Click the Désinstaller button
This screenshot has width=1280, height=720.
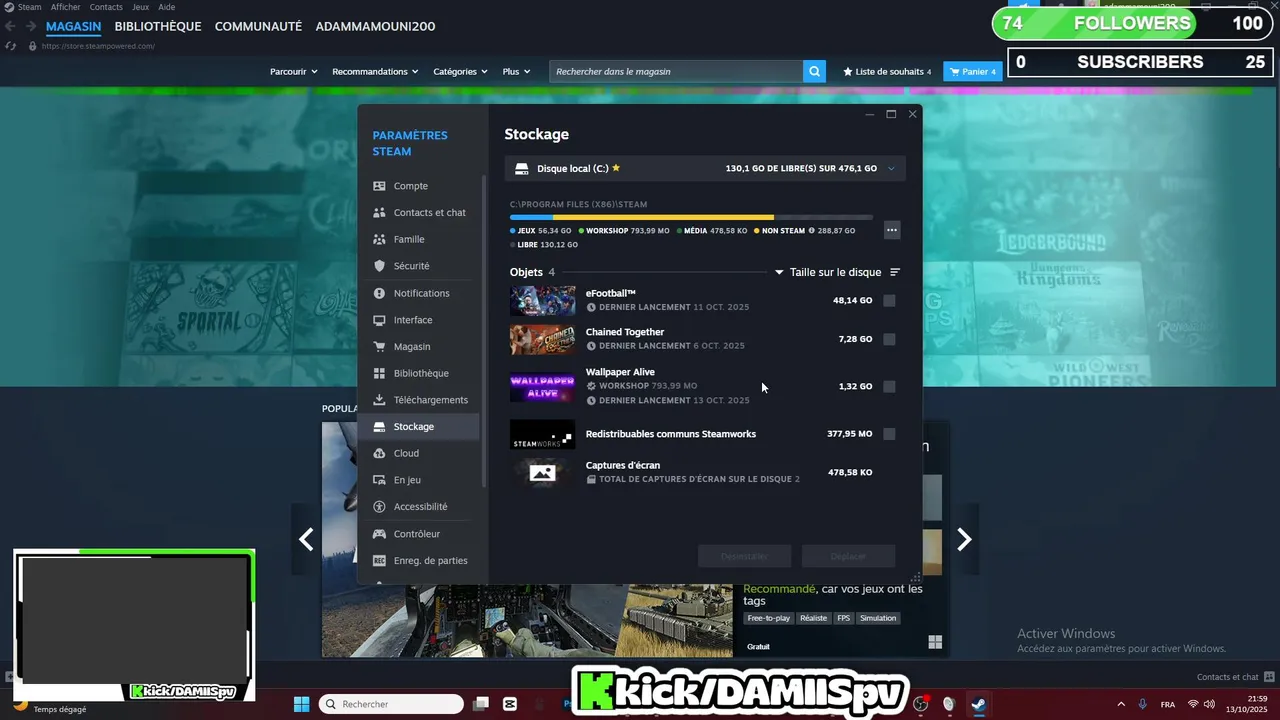tap(745, 556)
